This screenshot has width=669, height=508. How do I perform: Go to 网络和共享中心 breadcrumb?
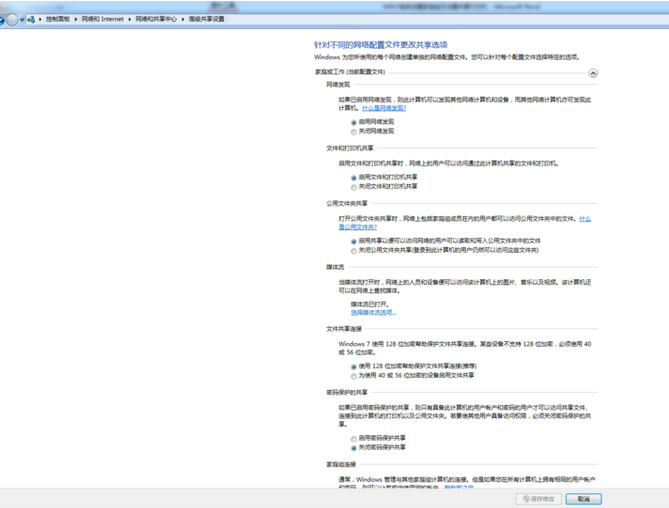coord(156,19)
